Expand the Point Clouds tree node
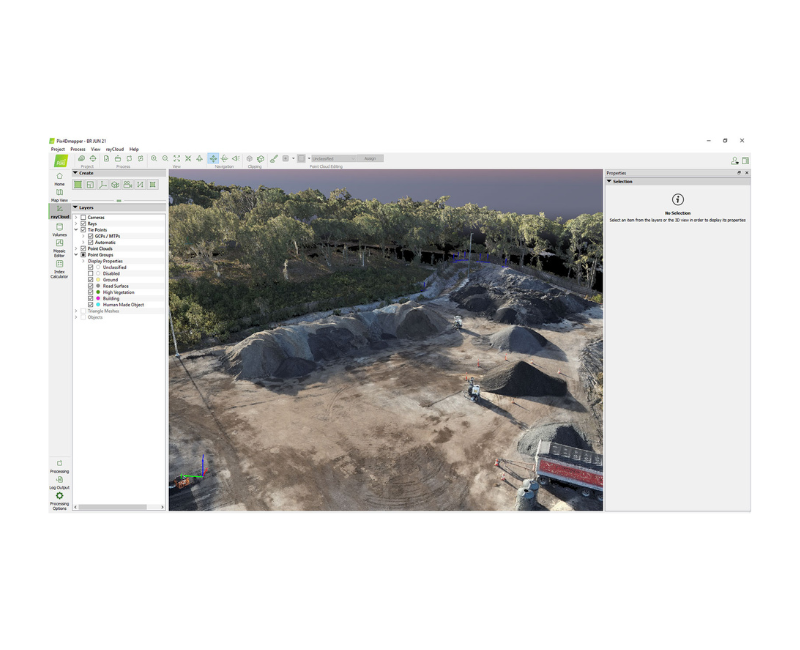800x650 pixels. tap(77, 248)
